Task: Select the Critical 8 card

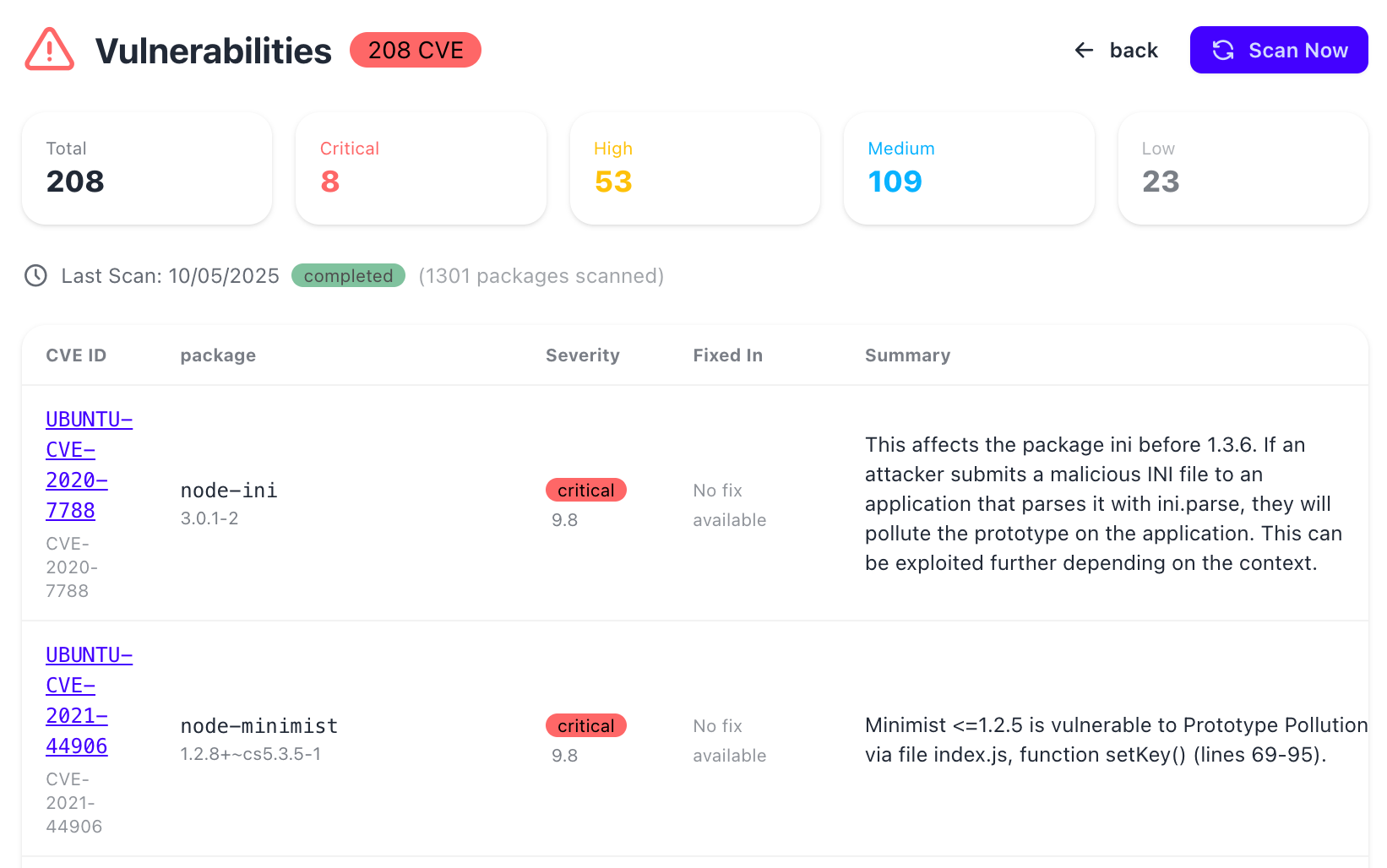Action: click(421, 169)
